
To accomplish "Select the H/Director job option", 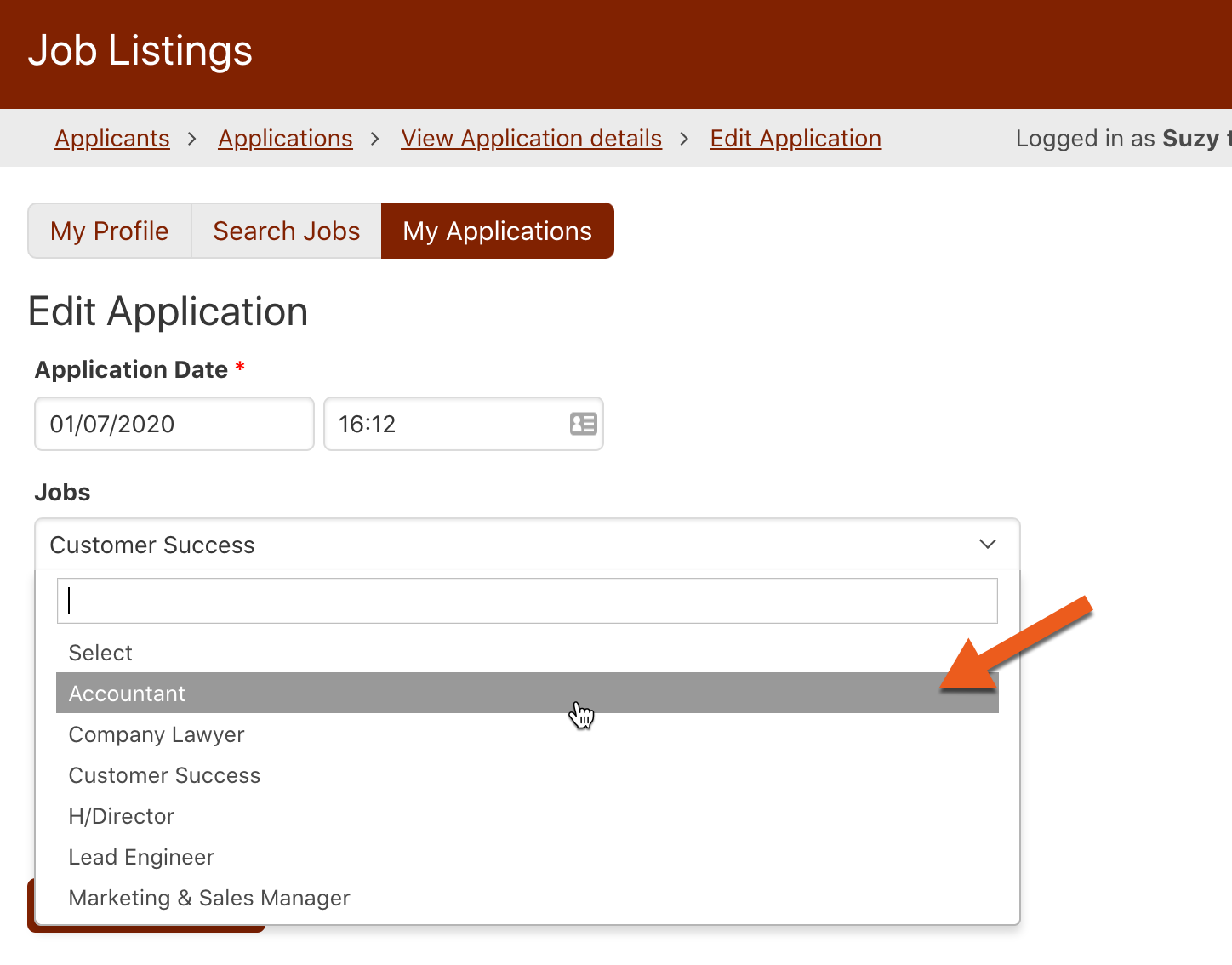I will coord(122,816).
